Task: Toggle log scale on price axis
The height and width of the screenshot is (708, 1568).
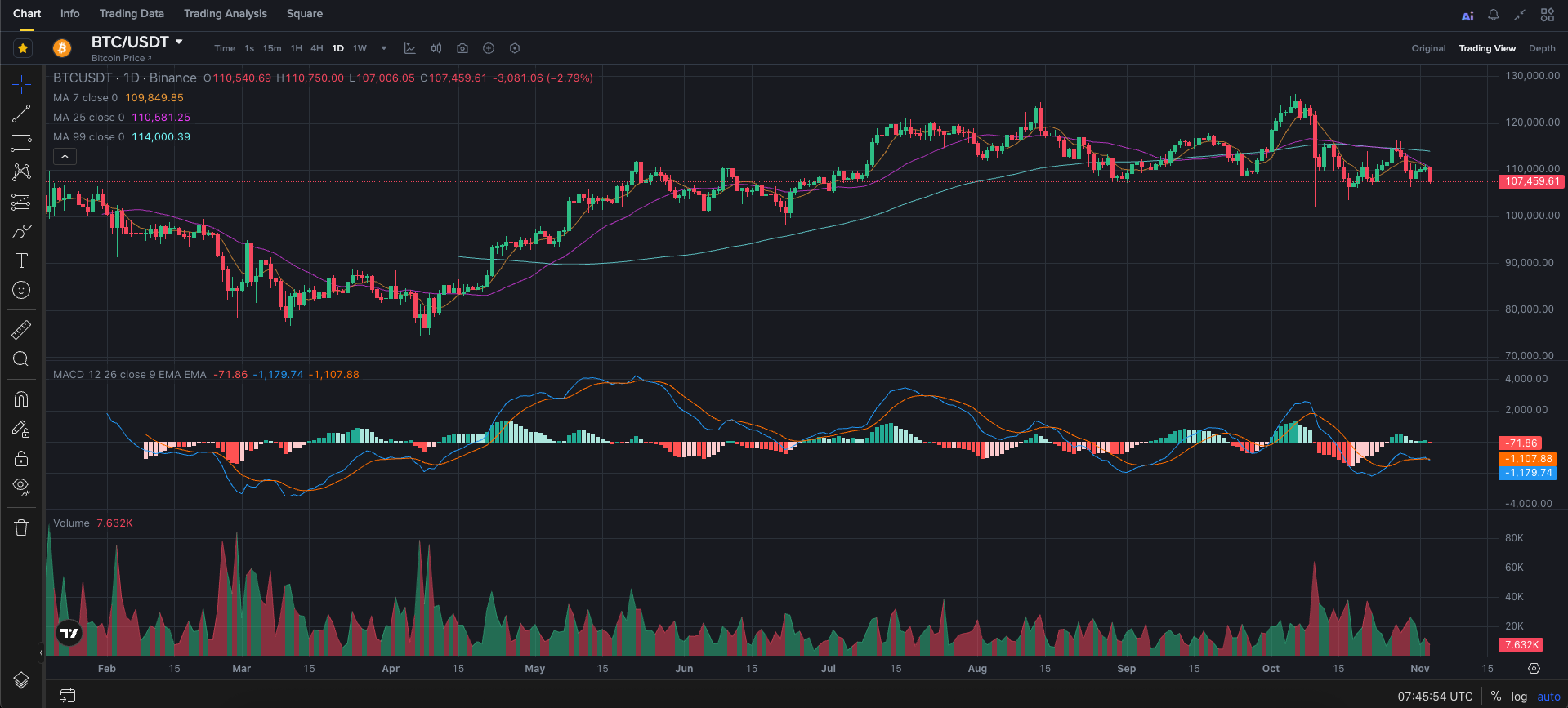Action: coord(1519,697)
